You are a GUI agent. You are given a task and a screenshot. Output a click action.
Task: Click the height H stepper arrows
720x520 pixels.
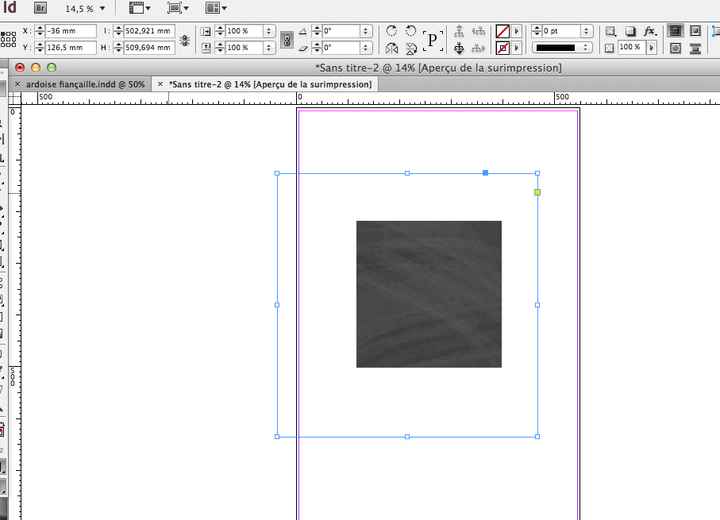pos(118,47)
